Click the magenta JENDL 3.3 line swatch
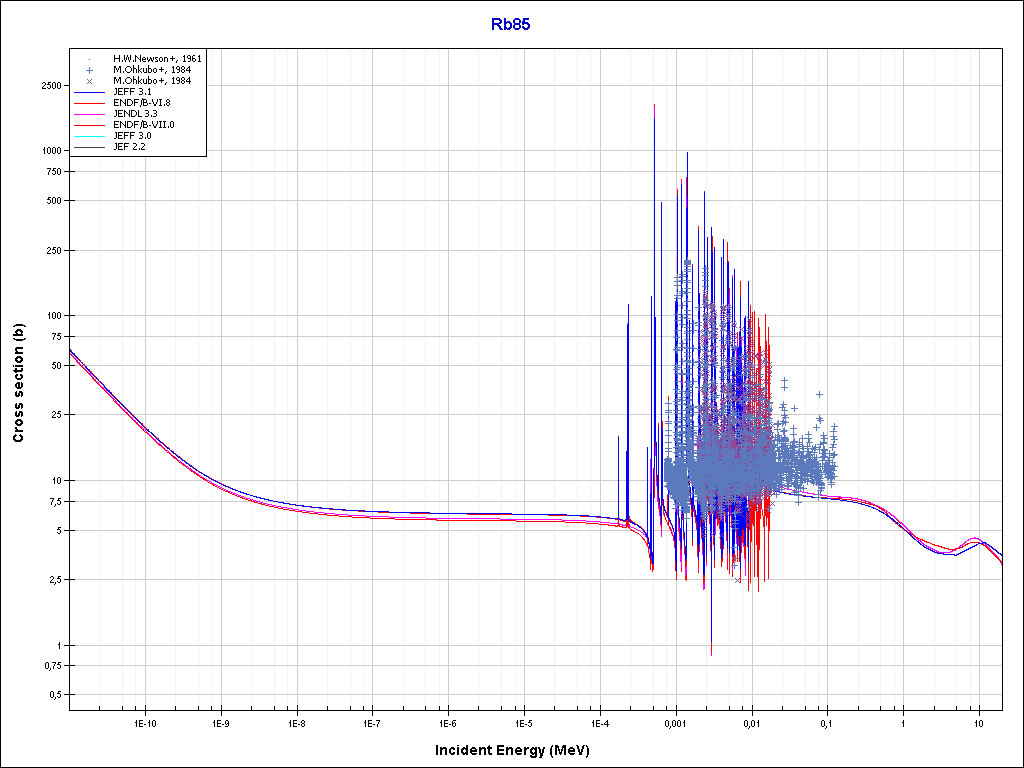 90,114
